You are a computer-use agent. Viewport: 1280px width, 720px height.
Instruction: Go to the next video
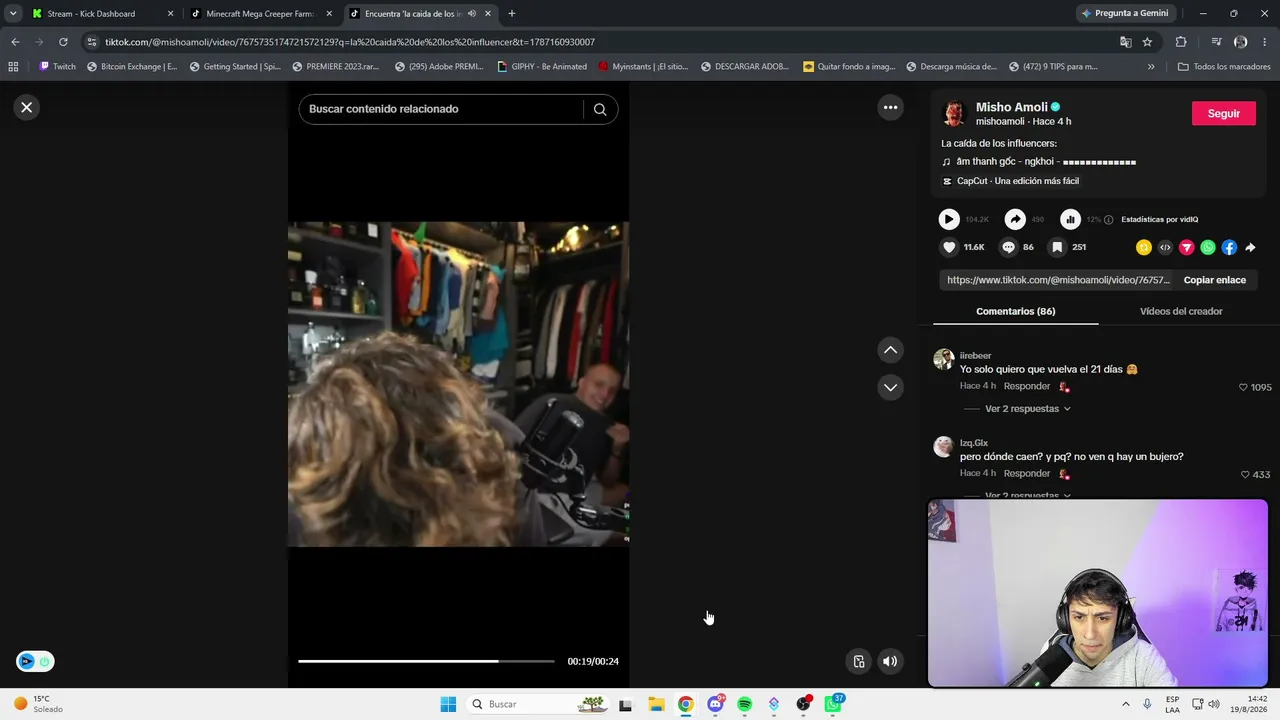[x=890, y=387]
